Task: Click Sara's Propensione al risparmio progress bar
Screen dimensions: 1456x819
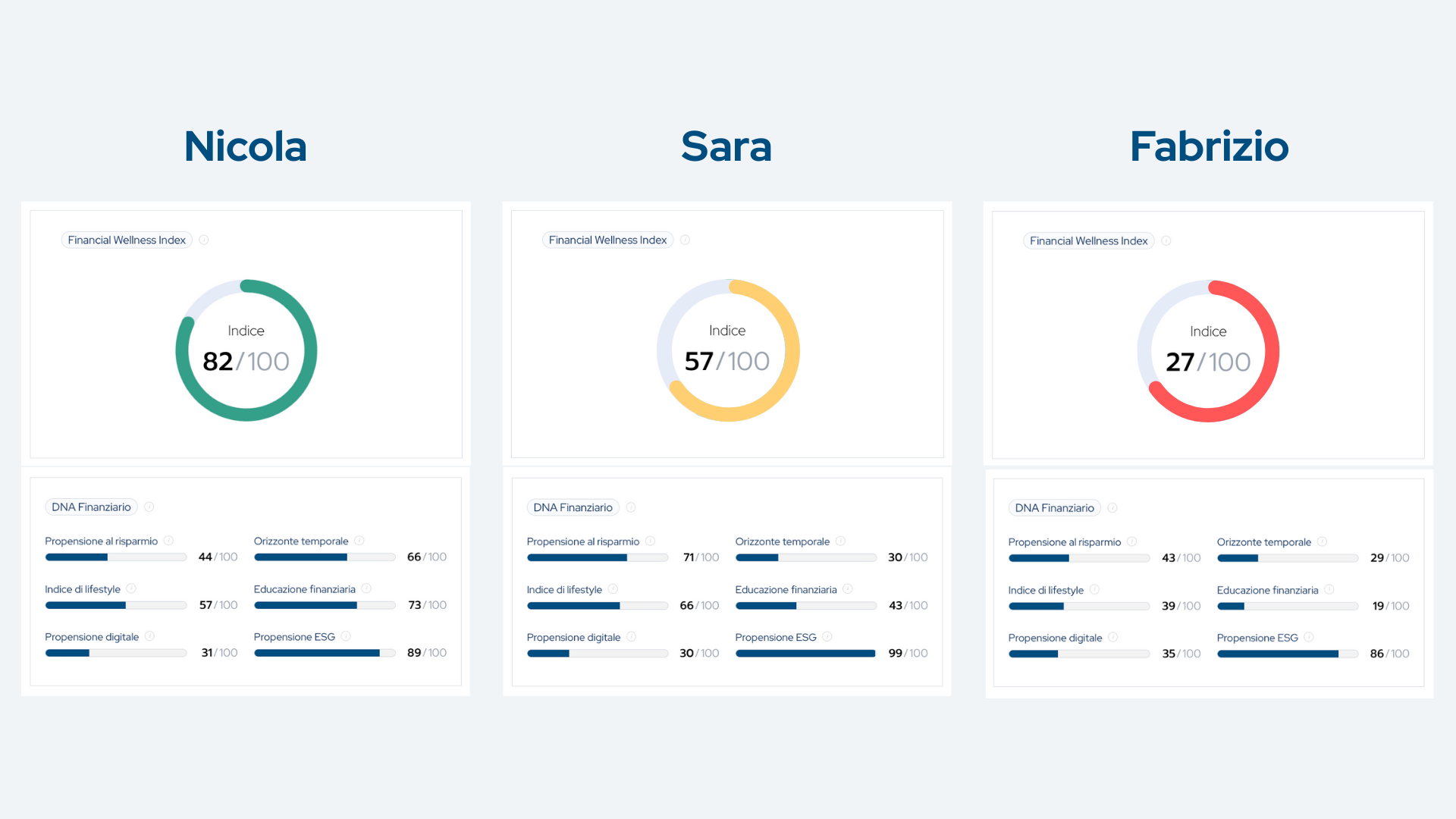Action: [598, 557]
